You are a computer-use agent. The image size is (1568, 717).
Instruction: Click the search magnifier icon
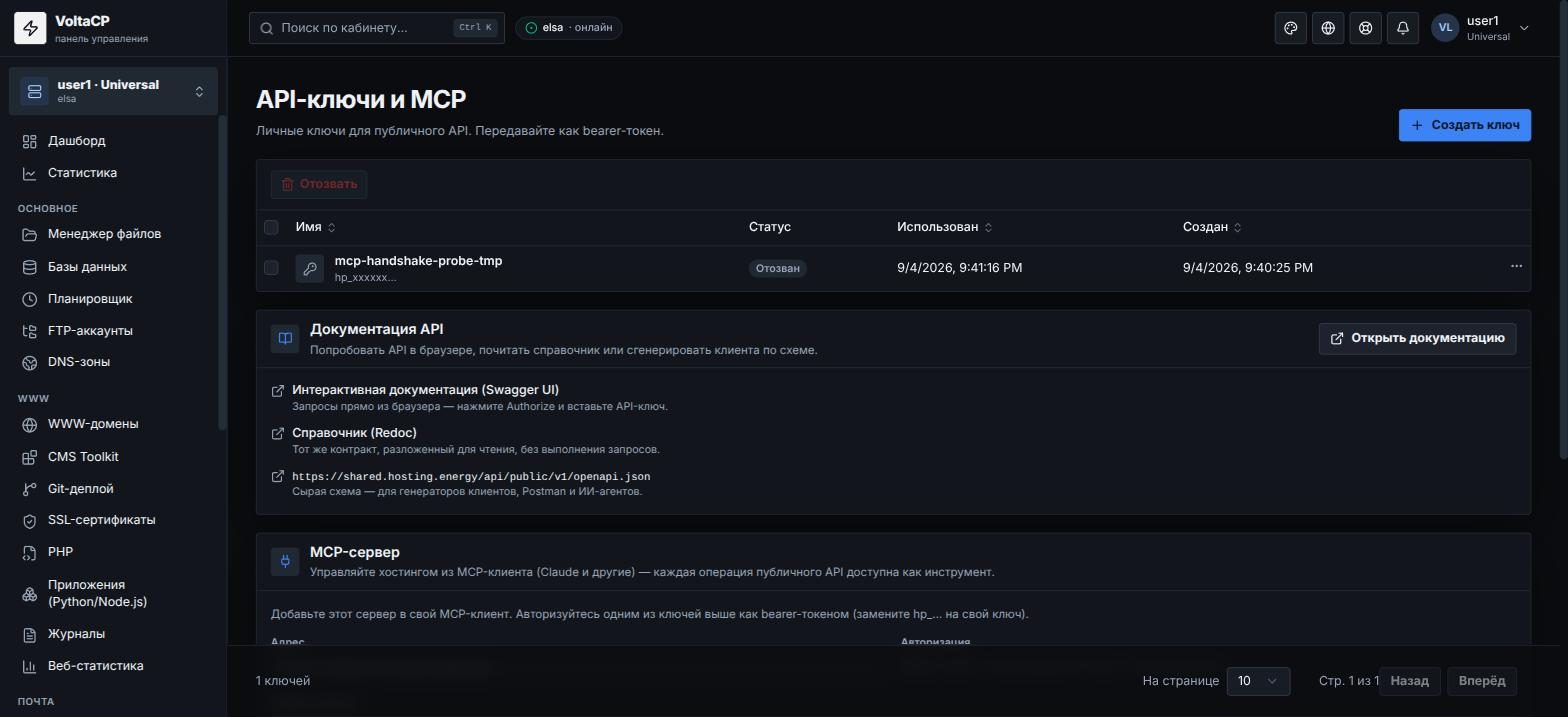(x=267, y=28)
